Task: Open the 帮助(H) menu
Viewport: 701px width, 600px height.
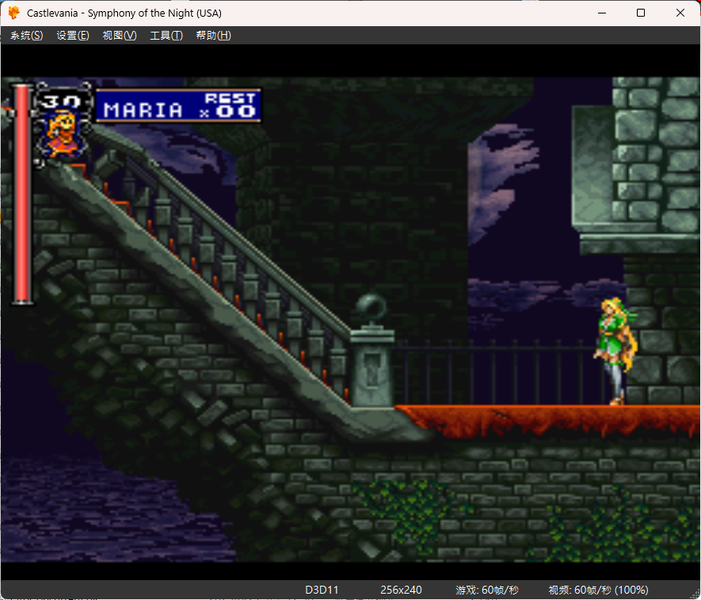Action: pyautogui.click(x=213, y=35)
